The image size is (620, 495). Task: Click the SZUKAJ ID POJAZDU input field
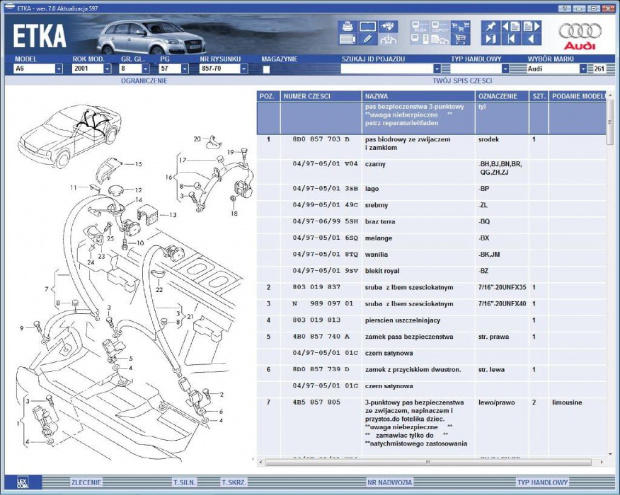coord(387,69)
